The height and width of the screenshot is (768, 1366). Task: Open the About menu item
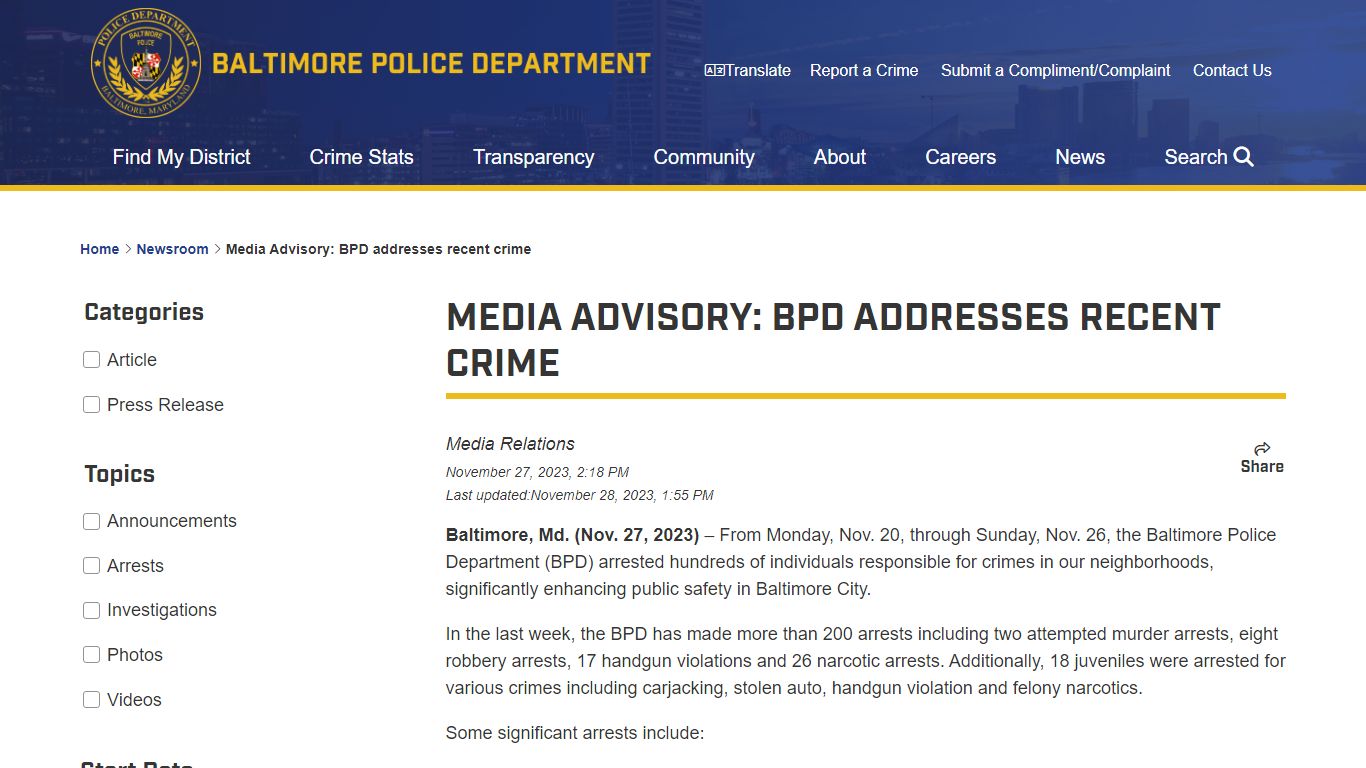(x=840, y=157)
